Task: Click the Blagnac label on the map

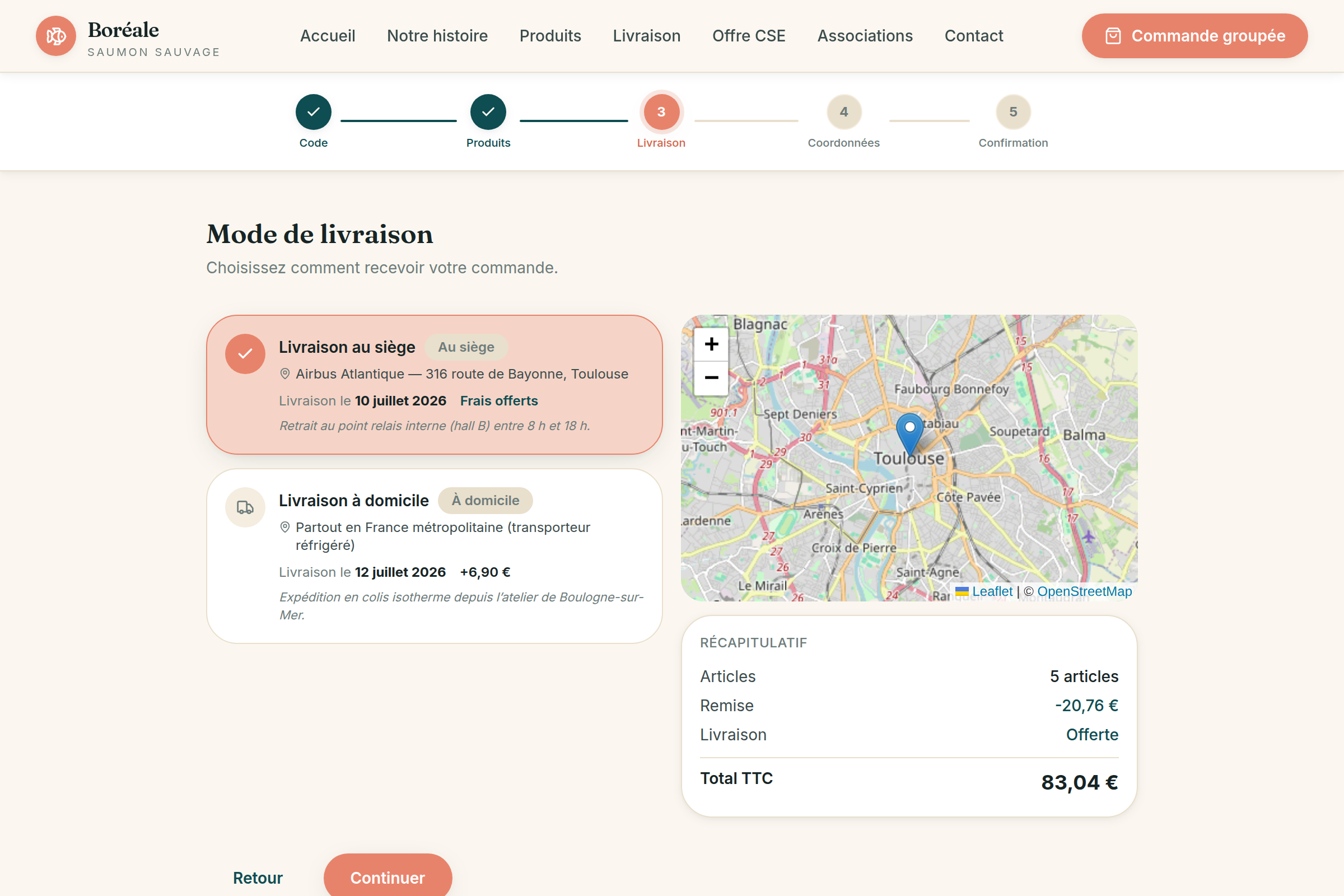Action: coord(760,324)
